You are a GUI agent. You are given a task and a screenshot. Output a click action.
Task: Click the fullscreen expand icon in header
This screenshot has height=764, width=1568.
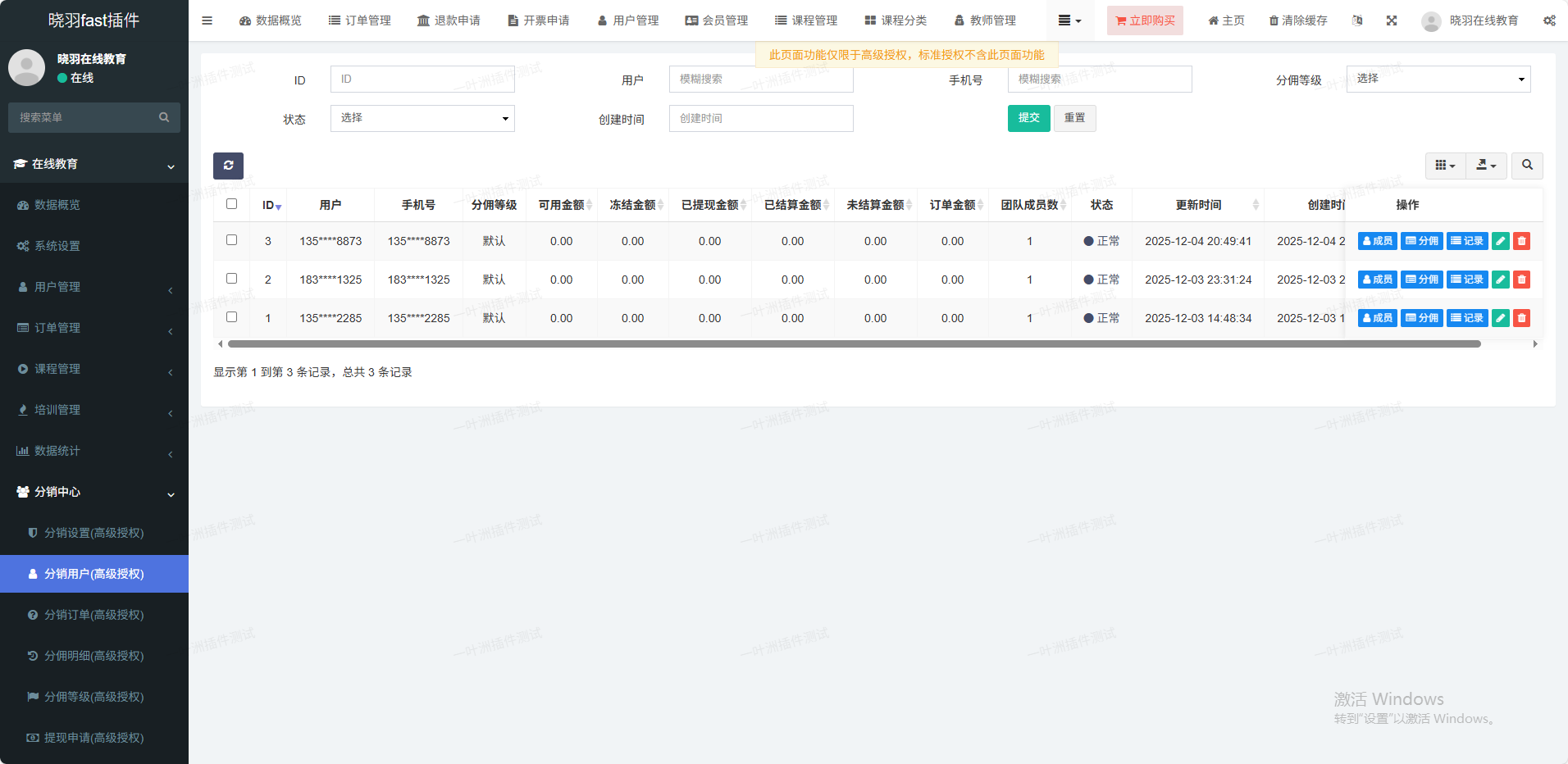point(1392,20)
